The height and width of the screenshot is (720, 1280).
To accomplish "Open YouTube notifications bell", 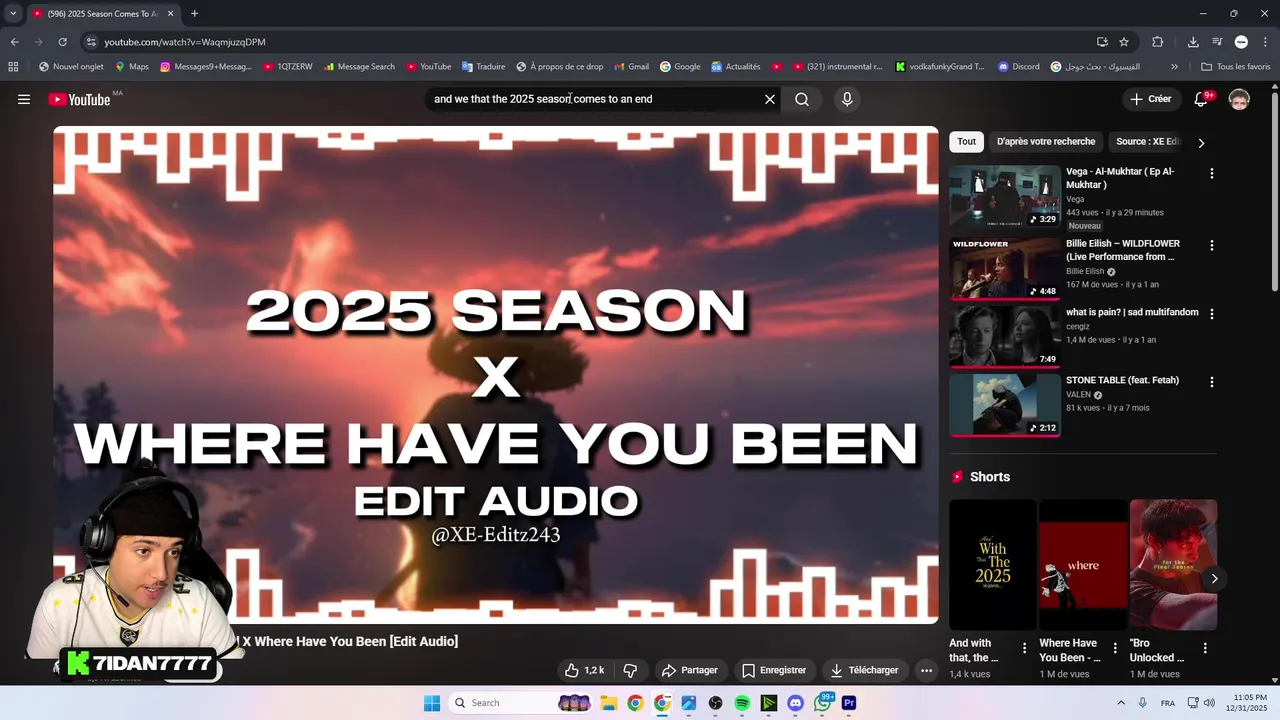I will (1201, 99).
